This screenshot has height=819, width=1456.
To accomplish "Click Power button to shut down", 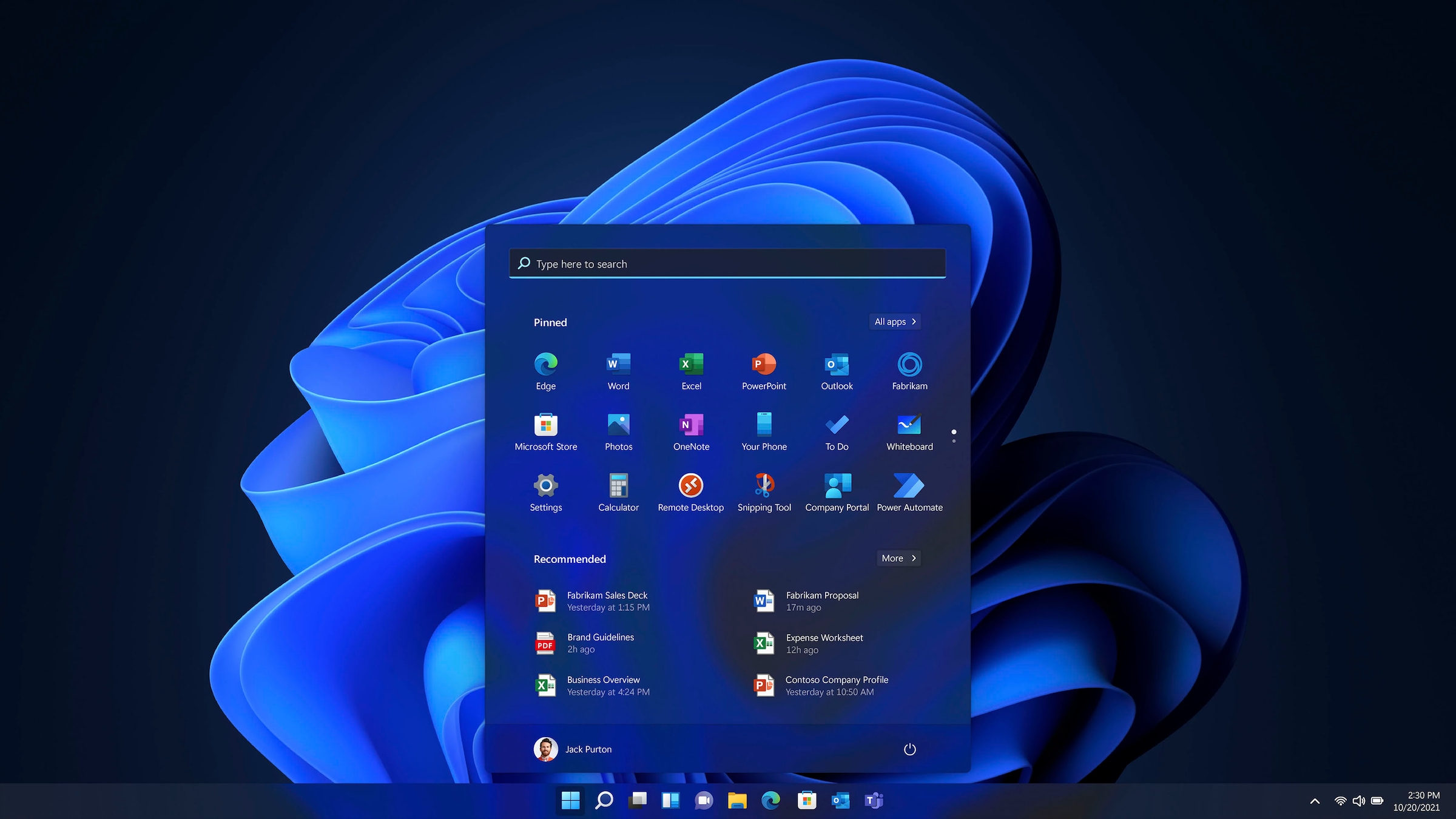I will (x=909, y=749).
